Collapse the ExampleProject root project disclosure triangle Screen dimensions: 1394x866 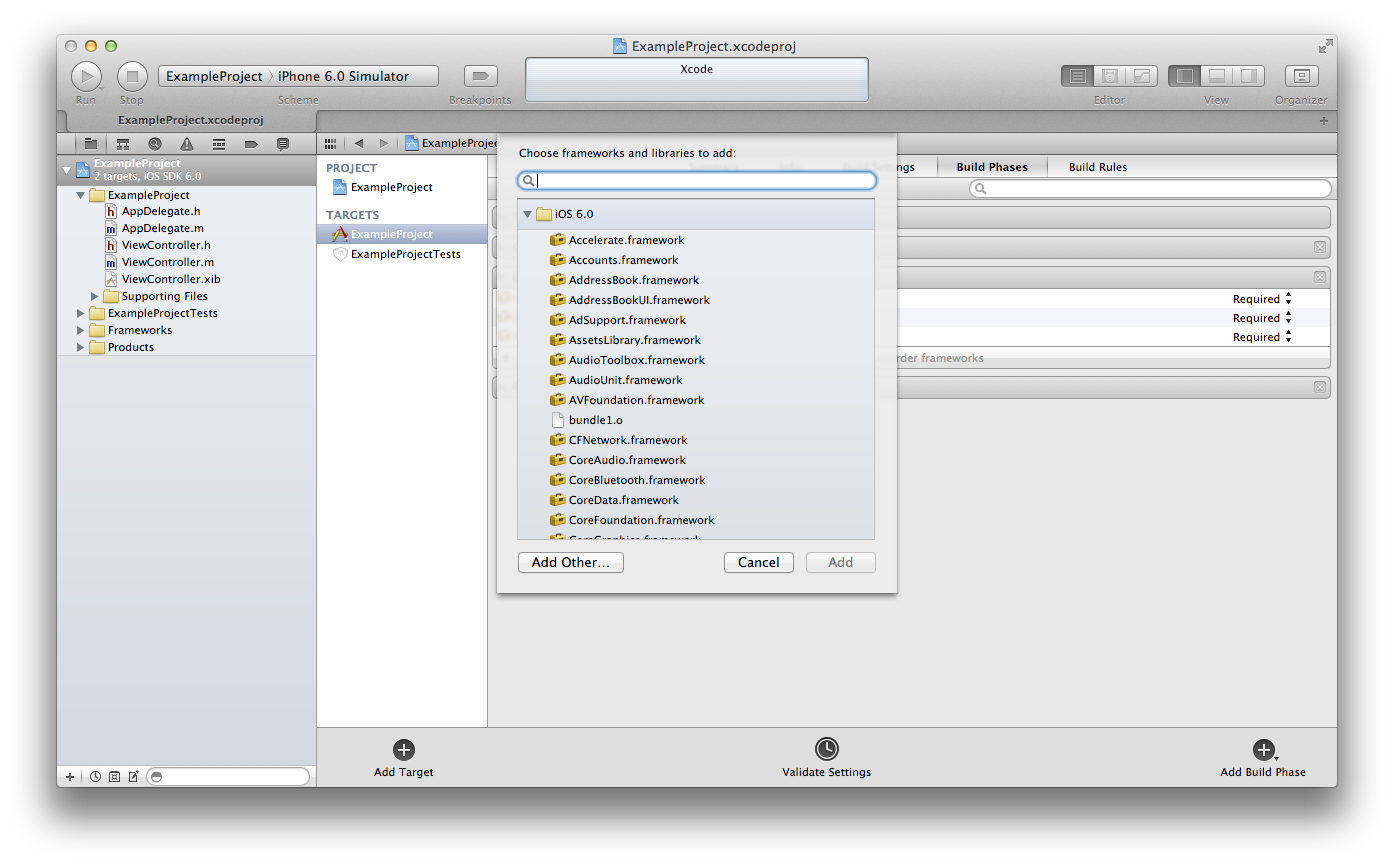[x=67, y=169]
